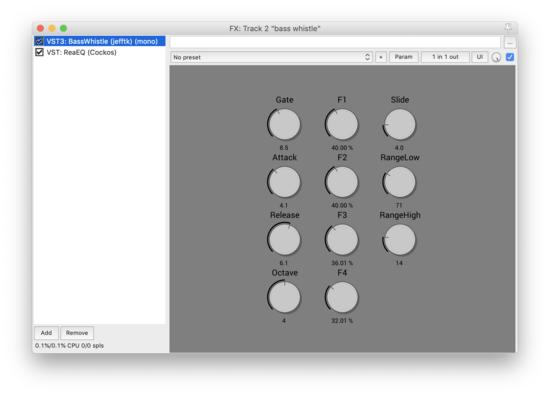Toggle the ReaEQ plugin enable checkbox
The width and height of the screenshot is (550, 396).
39,52
